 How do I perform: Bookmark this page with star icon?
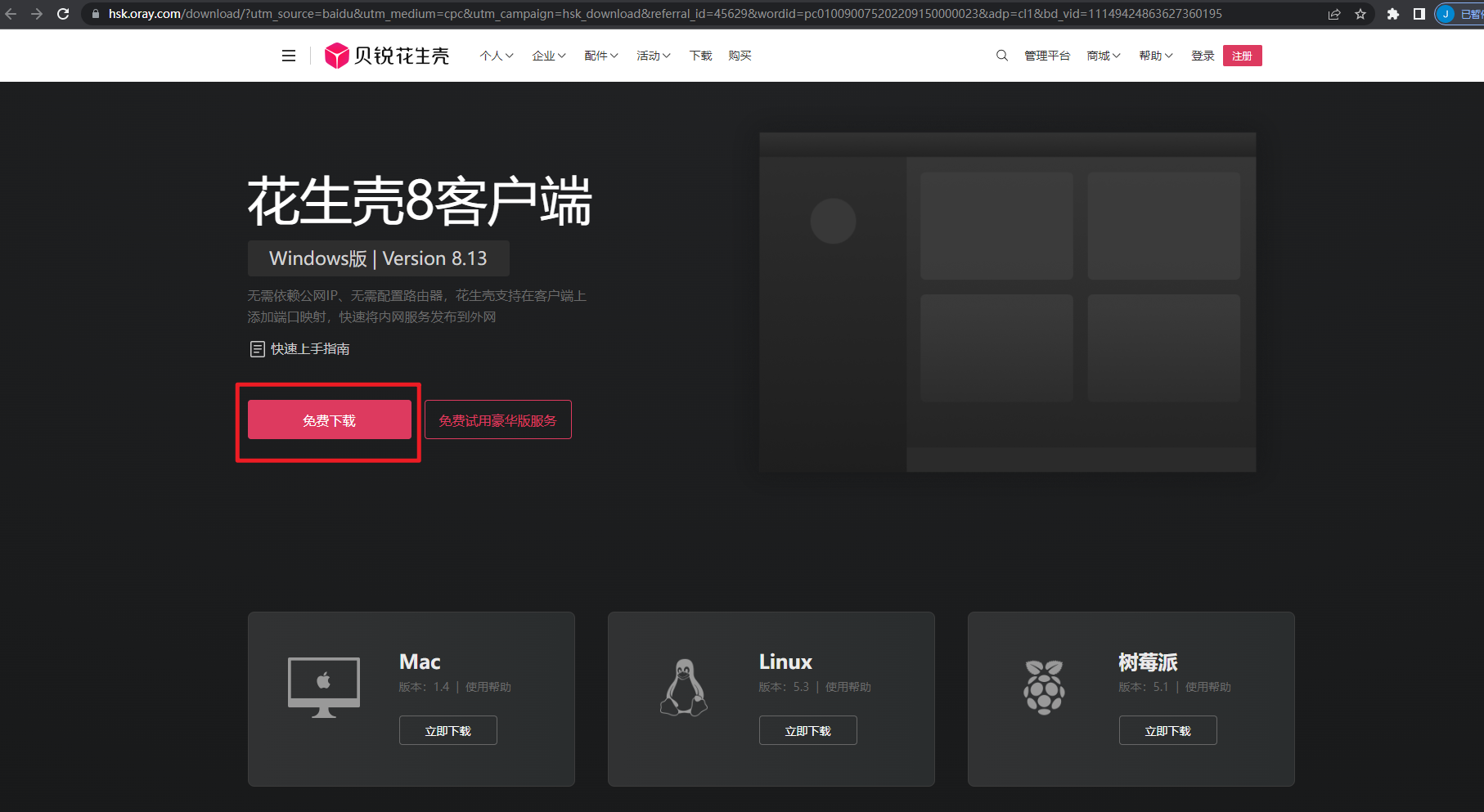pos(1360,14)
